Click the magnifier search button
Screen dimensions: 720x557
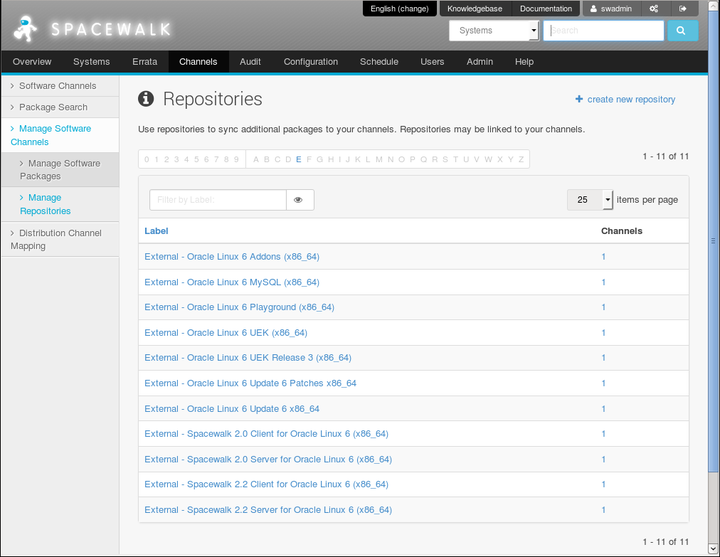point(682,31)
